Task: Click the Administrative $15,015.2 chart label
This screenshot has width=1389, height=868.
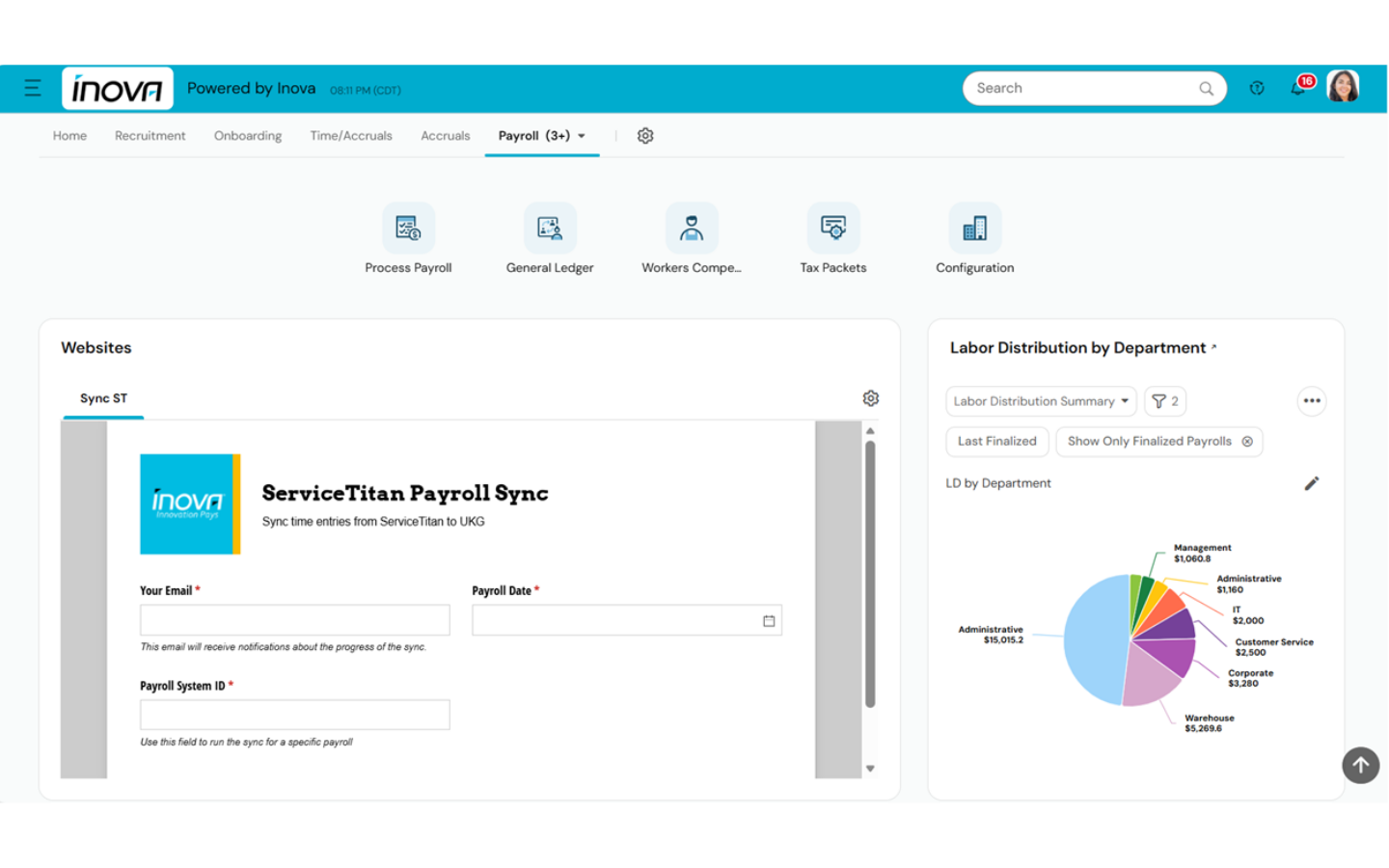Action: [x=991, y=635]
